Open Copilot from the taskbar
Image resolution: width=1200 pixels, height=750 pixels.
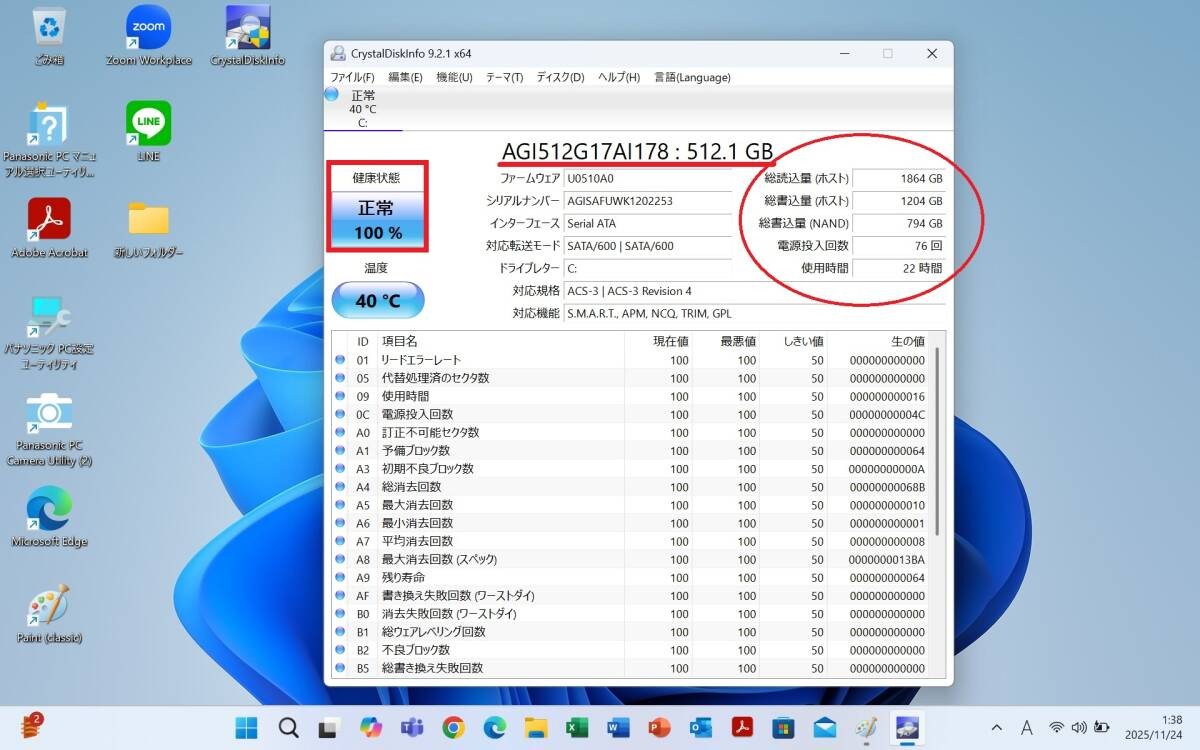[x=371, y=728]
